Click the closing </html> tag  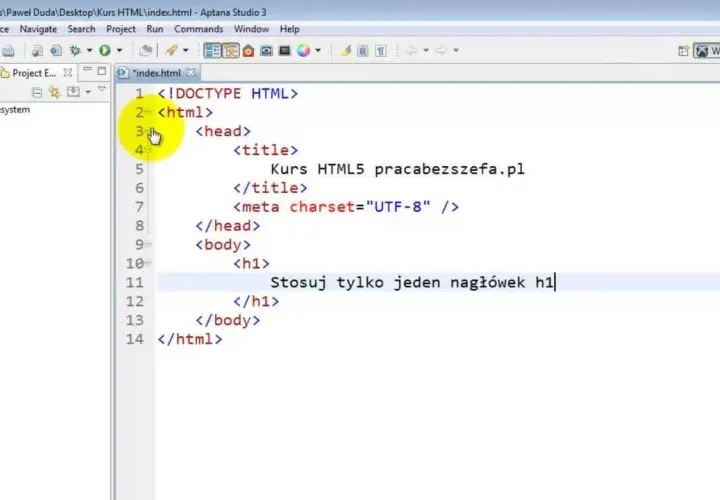(190, 339)
